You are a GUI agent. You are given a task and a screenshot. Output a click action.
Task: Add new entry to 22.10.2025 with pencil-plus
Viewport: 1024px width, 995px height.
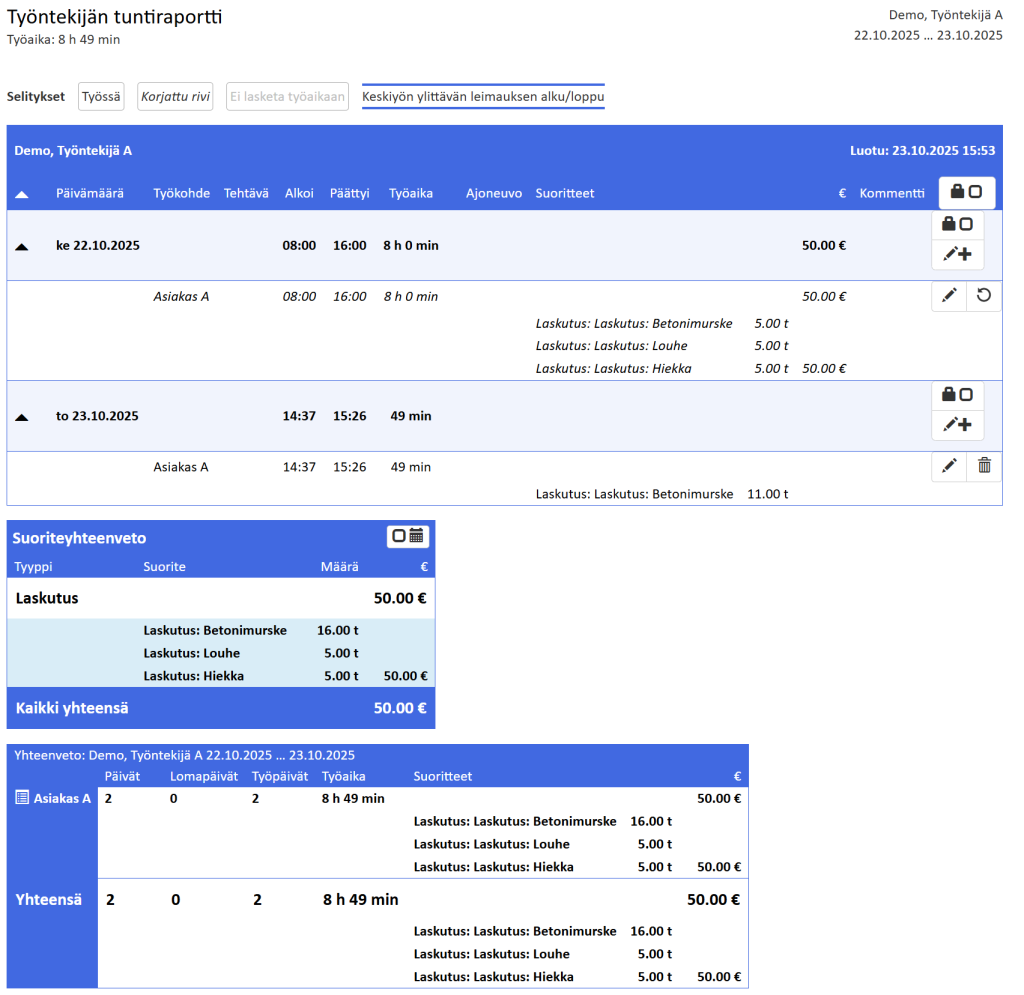coord(958,255)
